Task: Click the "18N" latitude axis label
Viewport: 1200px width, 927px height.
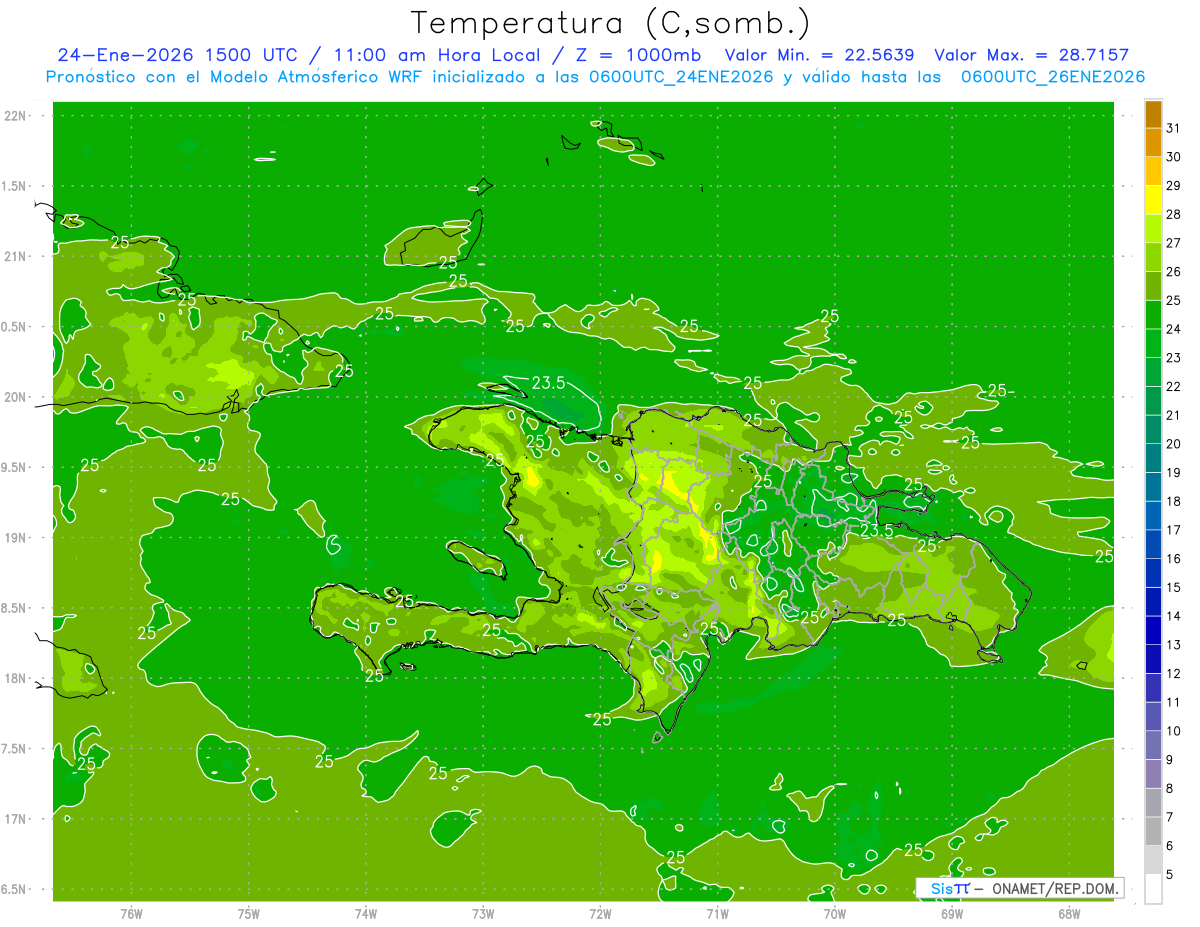Action: click(13, 678)
